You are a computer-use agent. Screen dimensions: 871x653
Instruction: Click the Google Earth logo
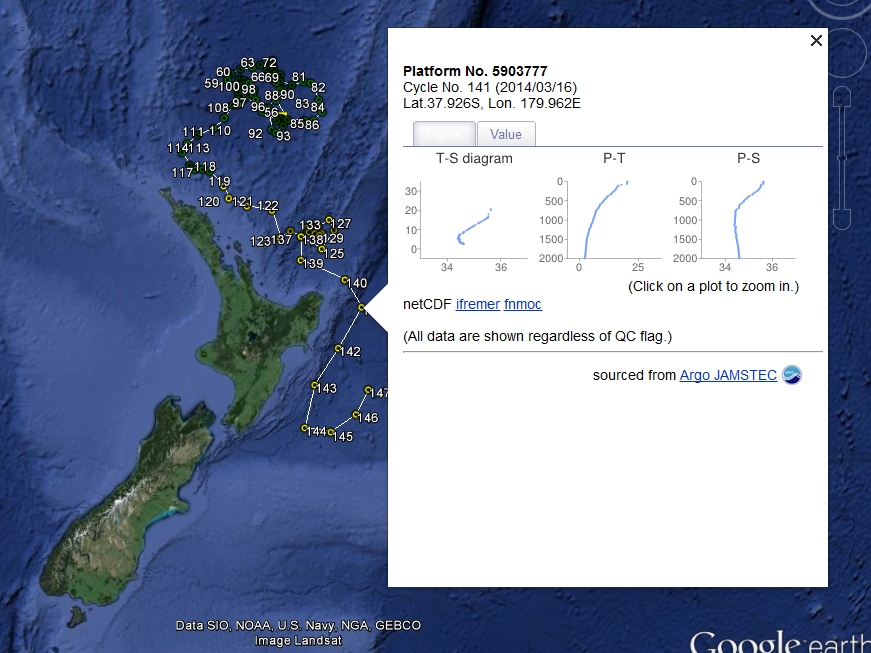point(779,642)
